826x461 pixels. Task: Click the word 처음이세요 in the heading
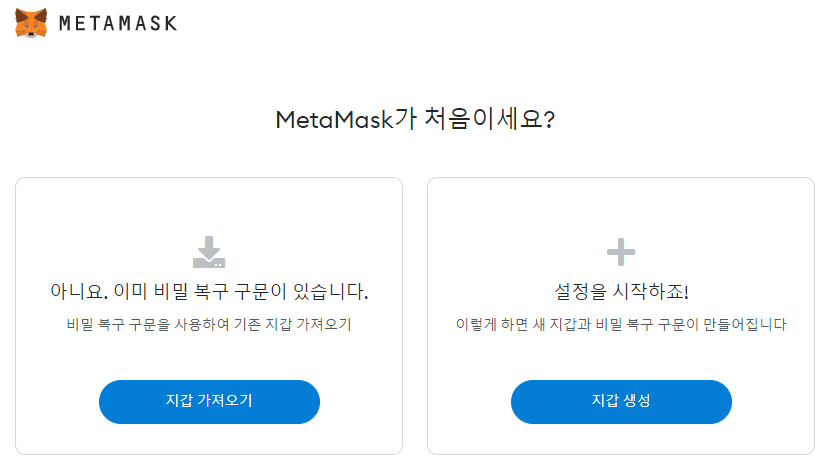(483, 119)
